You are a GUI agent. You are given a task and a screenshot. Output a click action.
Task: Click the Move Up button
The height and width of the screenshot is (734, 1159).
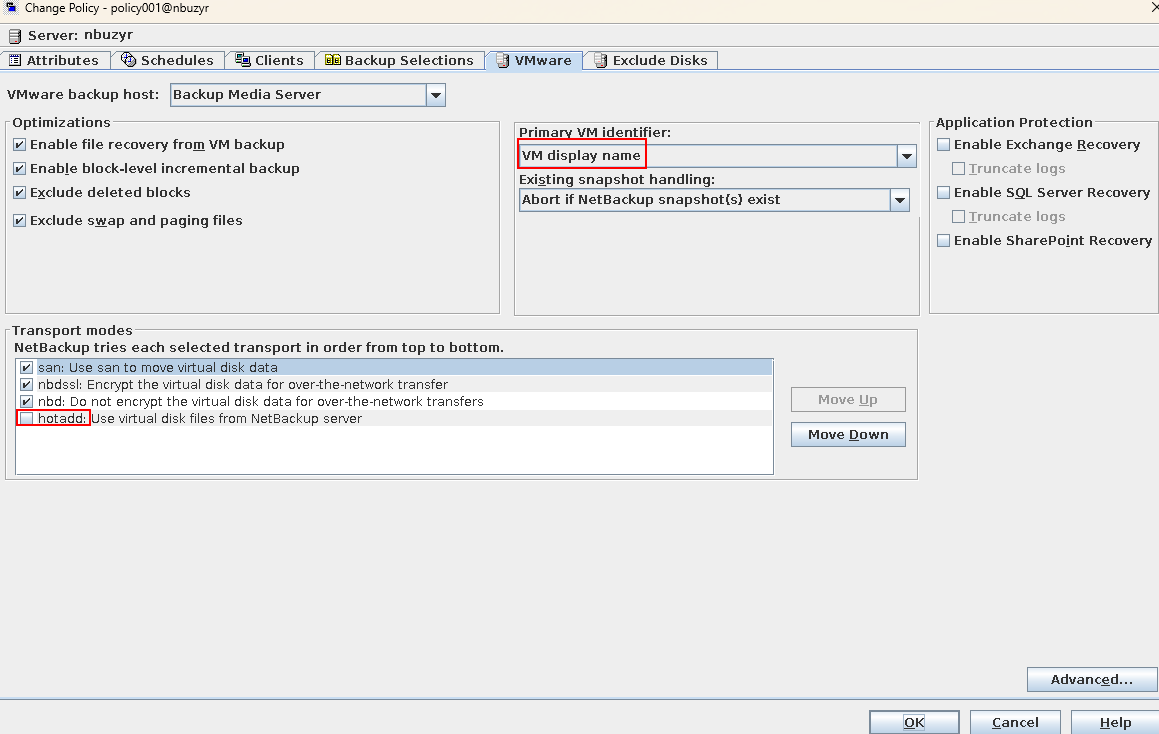pos(848,399)
